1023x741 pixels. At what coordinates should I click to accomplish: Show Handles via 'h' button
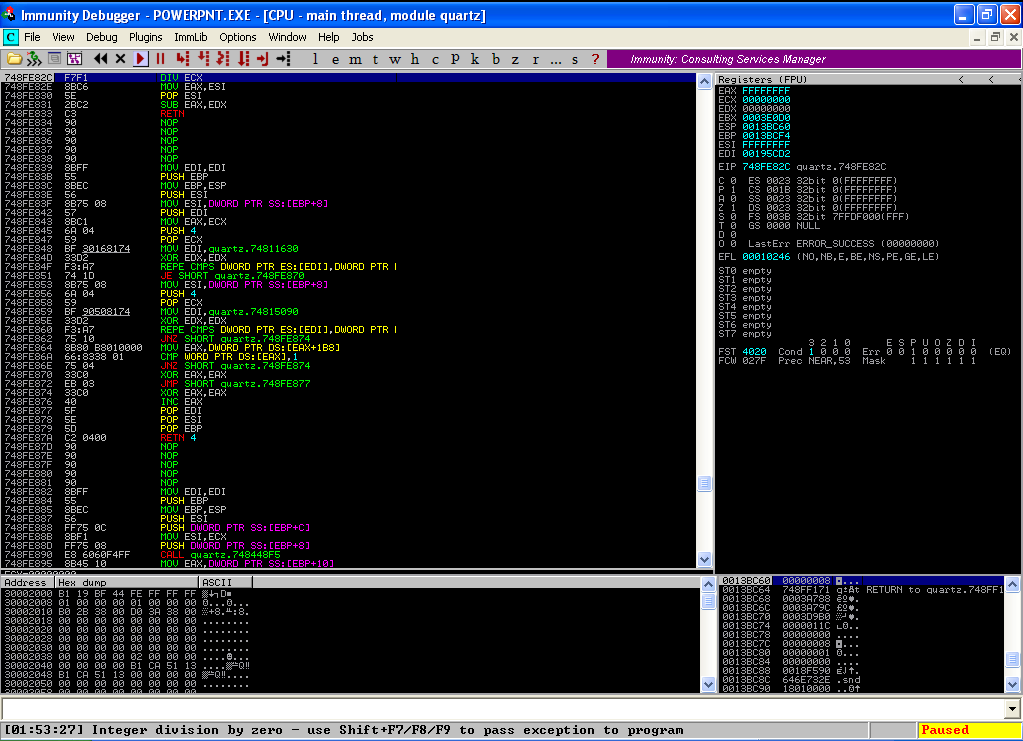[x=415, y=59]
